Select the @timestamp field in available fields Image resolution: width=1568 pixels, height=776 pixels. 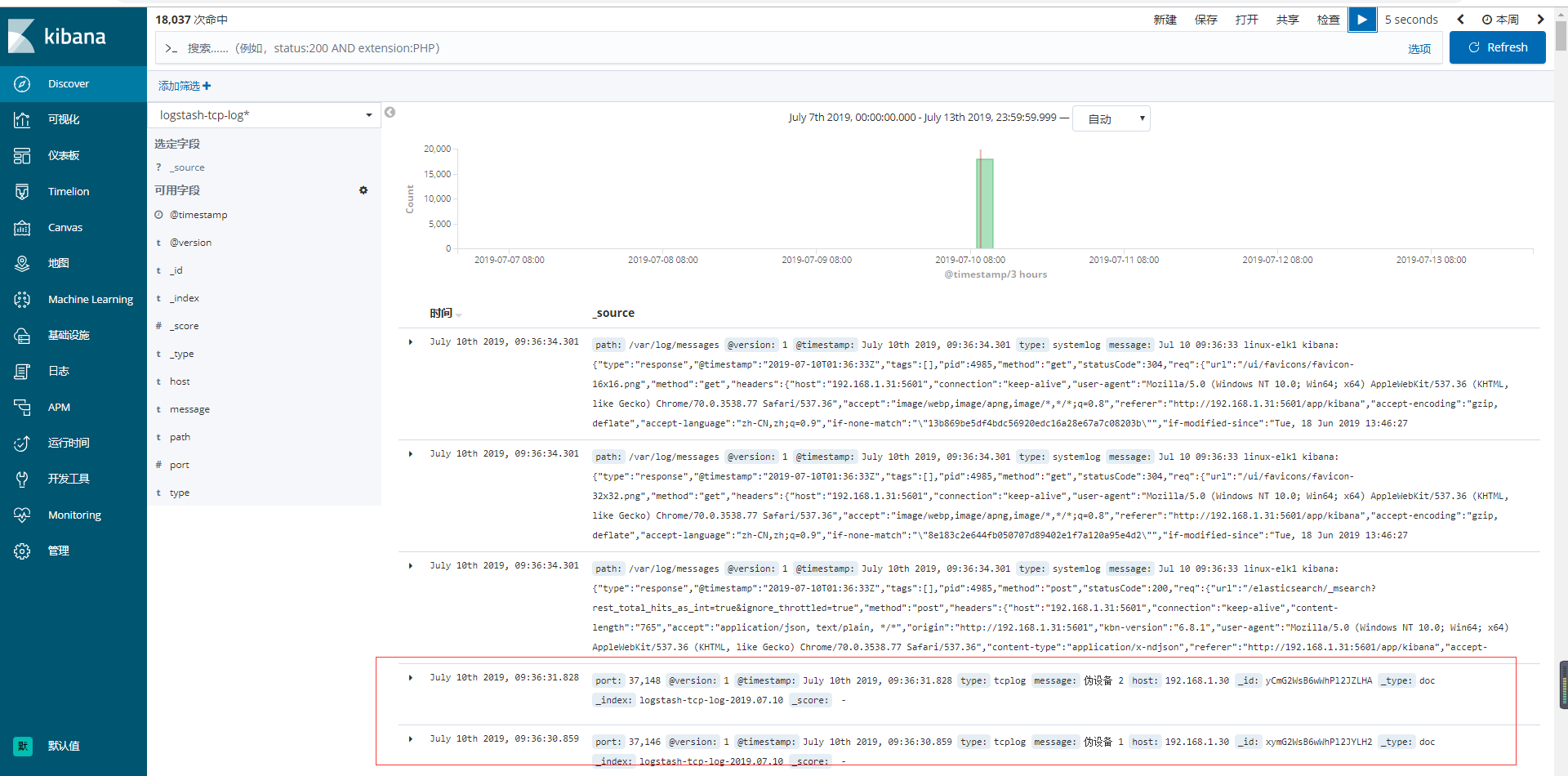pyautogui.click(x=198, y=215)
